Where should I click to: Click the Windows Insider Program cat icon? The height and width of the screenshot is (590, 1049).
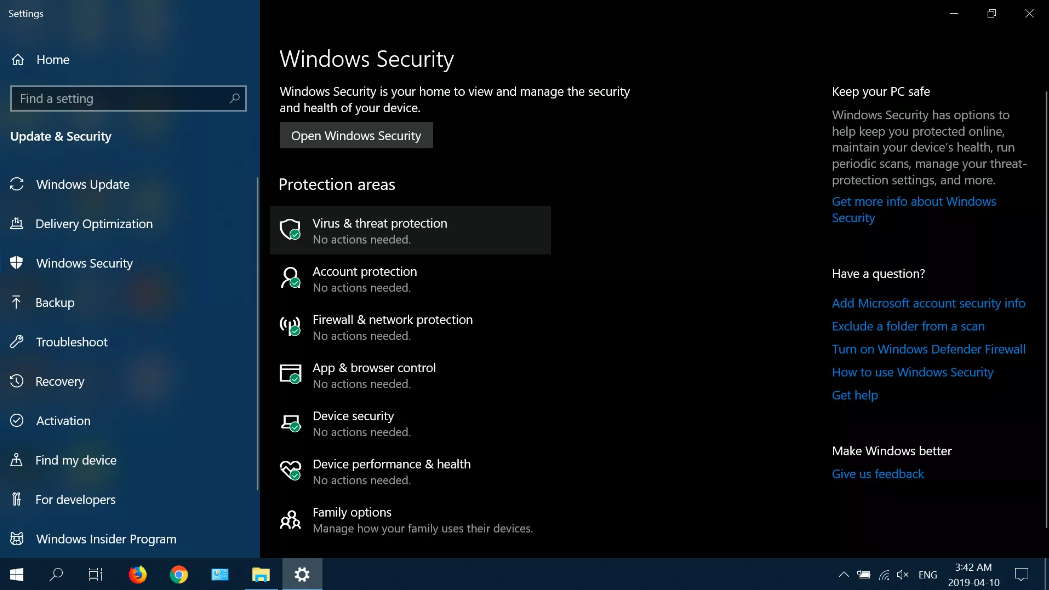pos(17,538)
